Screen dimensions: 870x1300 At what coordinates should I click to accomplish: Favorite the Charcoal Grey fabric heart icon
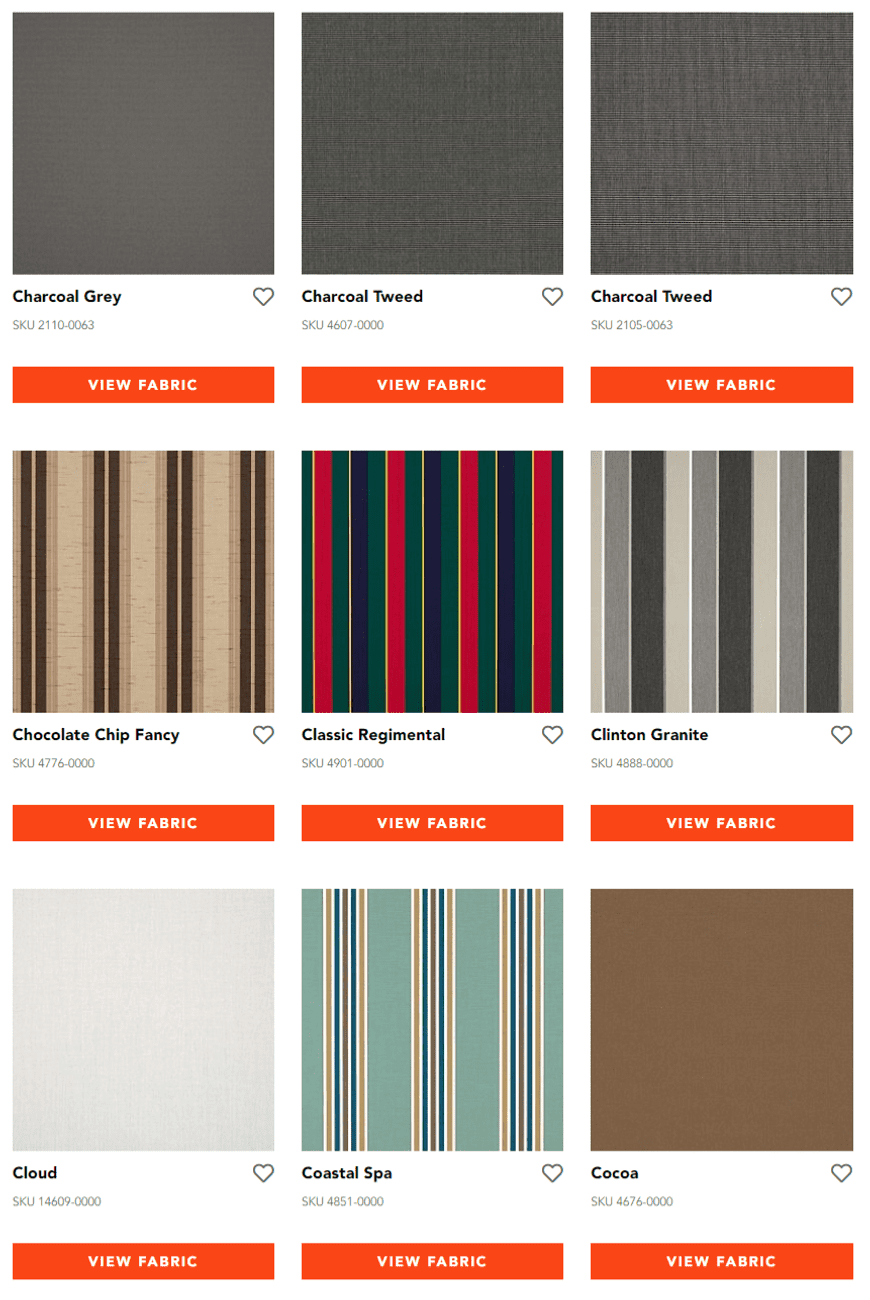point(263,297)
